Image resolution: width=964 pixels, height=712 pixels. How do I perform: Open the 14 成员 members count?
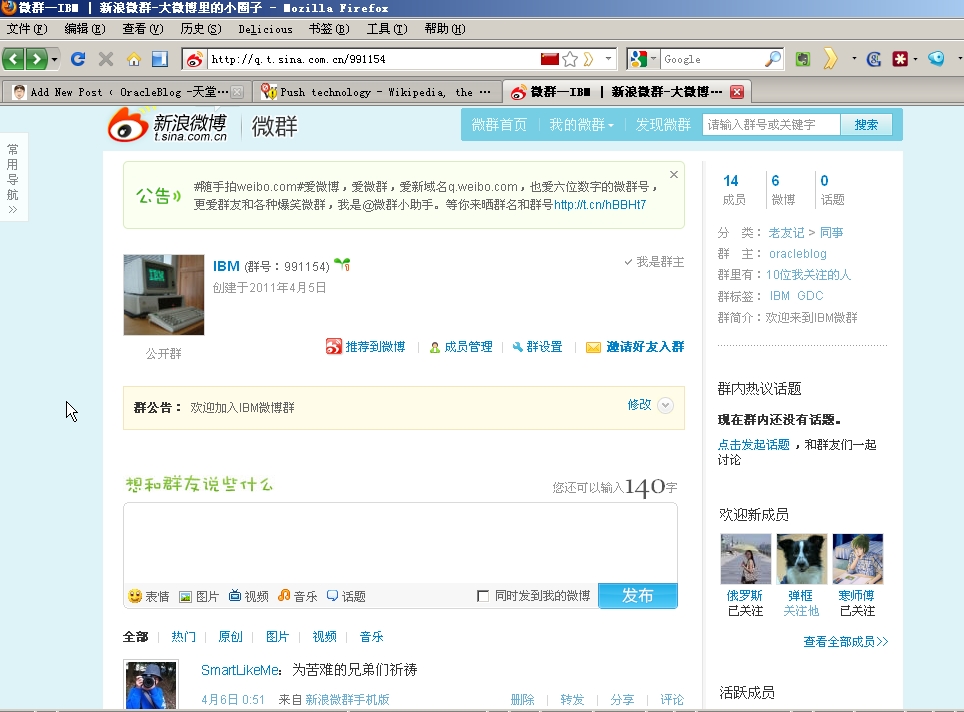point(733,189)
